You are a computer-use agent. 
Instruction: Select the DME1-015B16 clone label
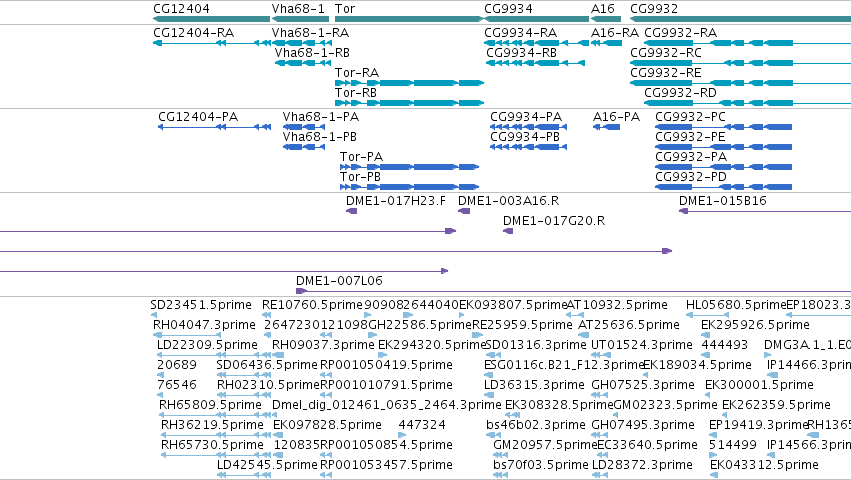click(x=723, y=201)
